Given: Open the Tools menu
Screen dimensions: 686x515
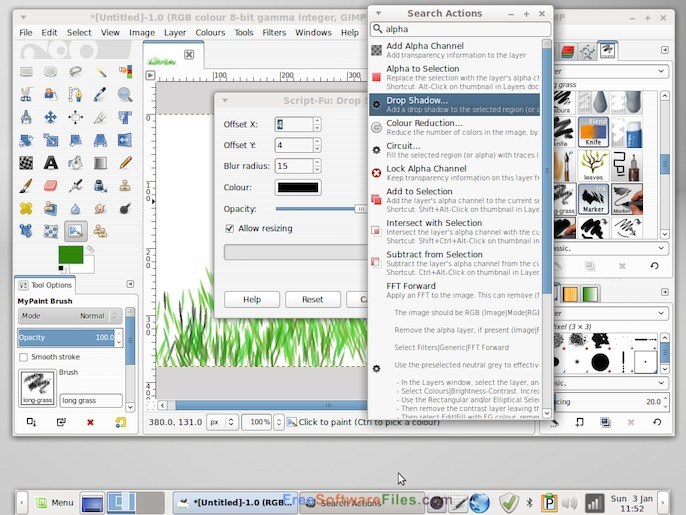Looking at the screenshot, I should [244, 32].
